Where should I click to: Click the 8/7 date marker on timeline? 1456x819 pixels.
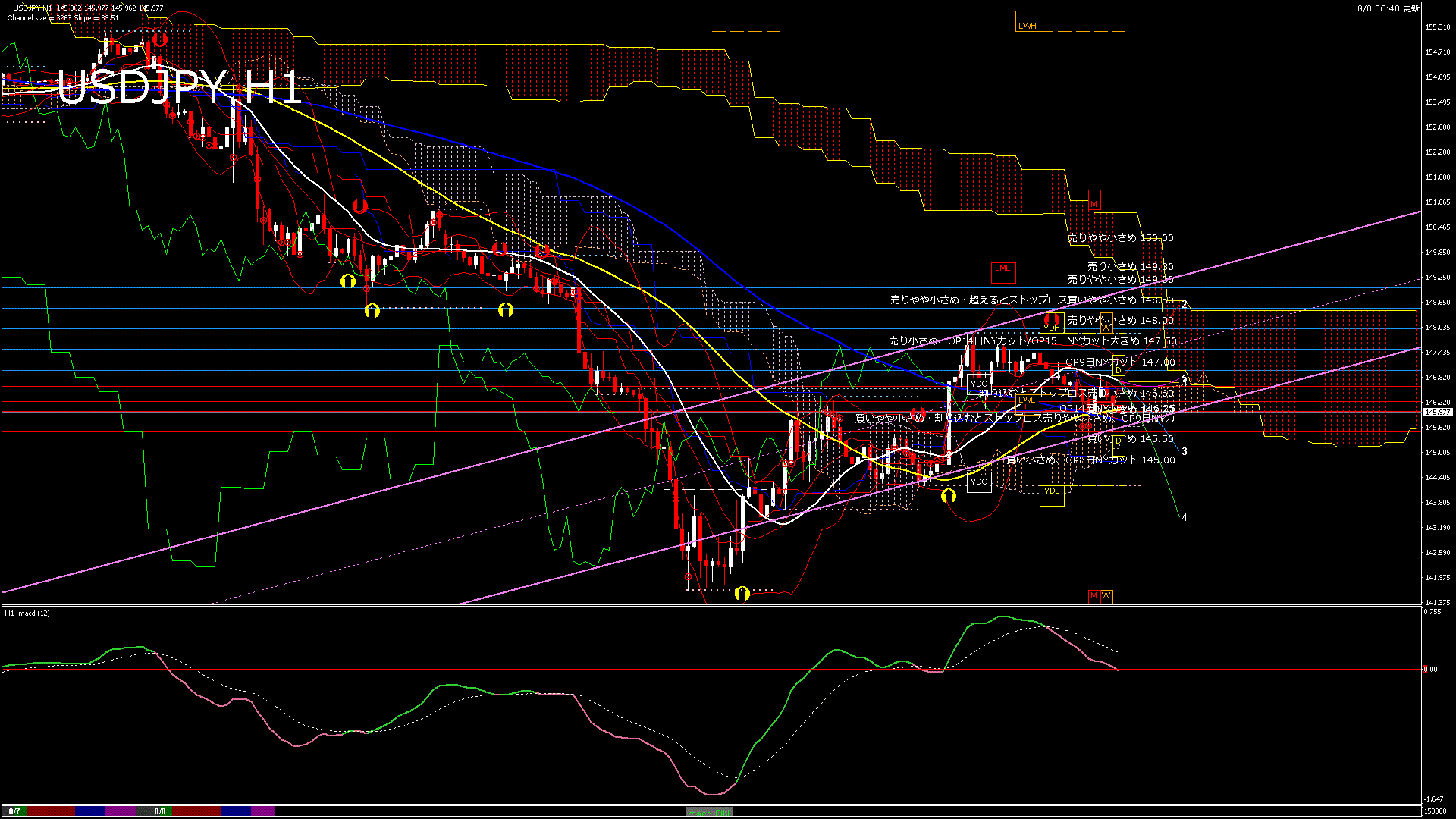(x=14, y=811)
